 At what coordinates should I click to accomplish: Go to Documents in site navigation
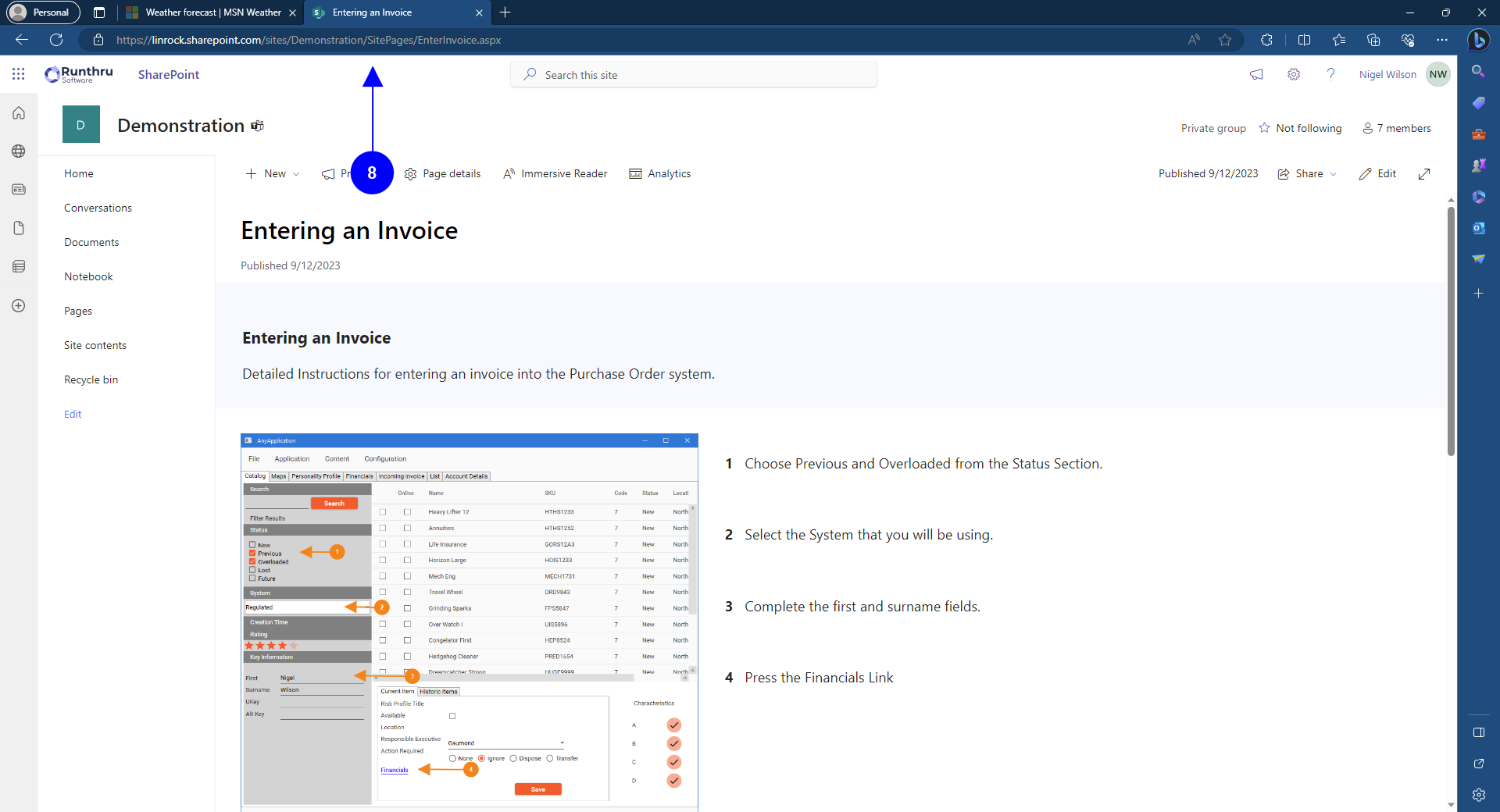tap(91, 242)
